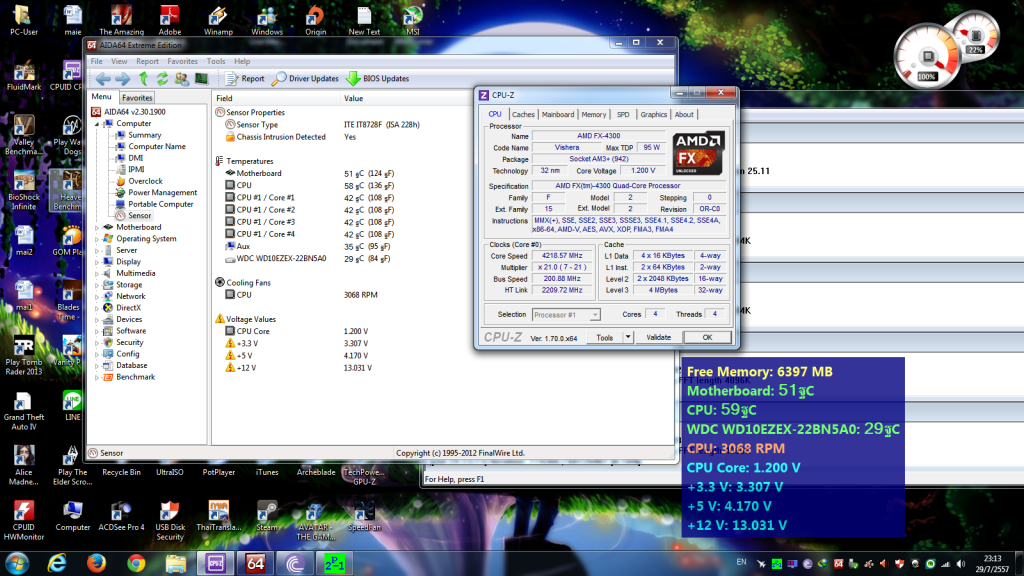
Task: Open the Processor selection dropdown in CPU-Z
Action: [596, 314]
